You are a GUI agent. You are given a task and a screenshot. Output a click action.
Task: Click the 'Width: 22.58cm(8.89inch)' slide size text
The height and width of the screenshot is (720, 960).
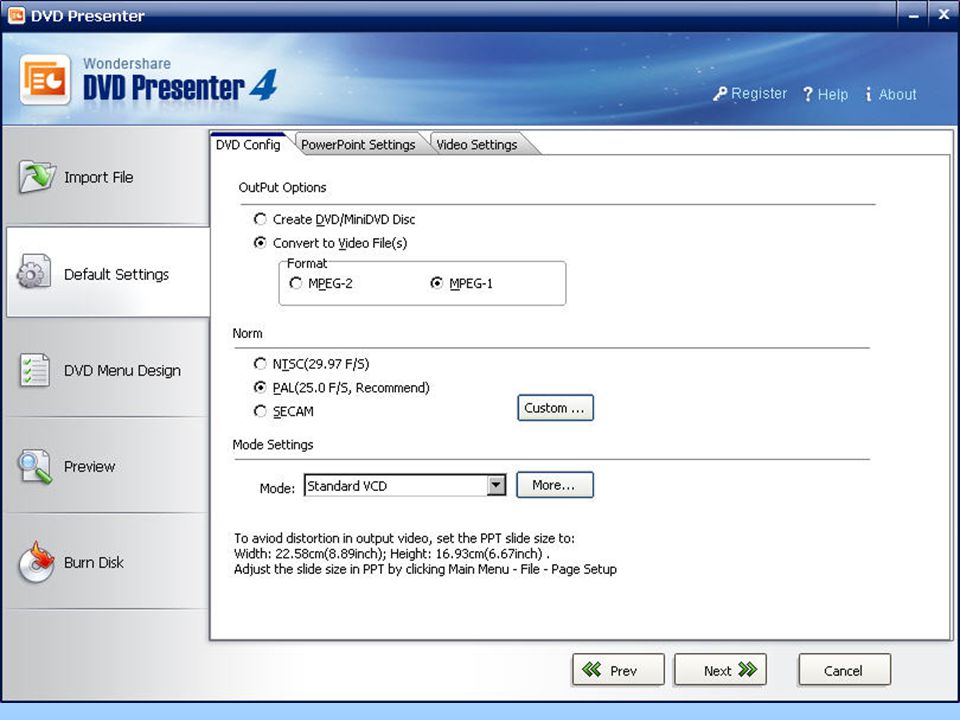point(309,553)
